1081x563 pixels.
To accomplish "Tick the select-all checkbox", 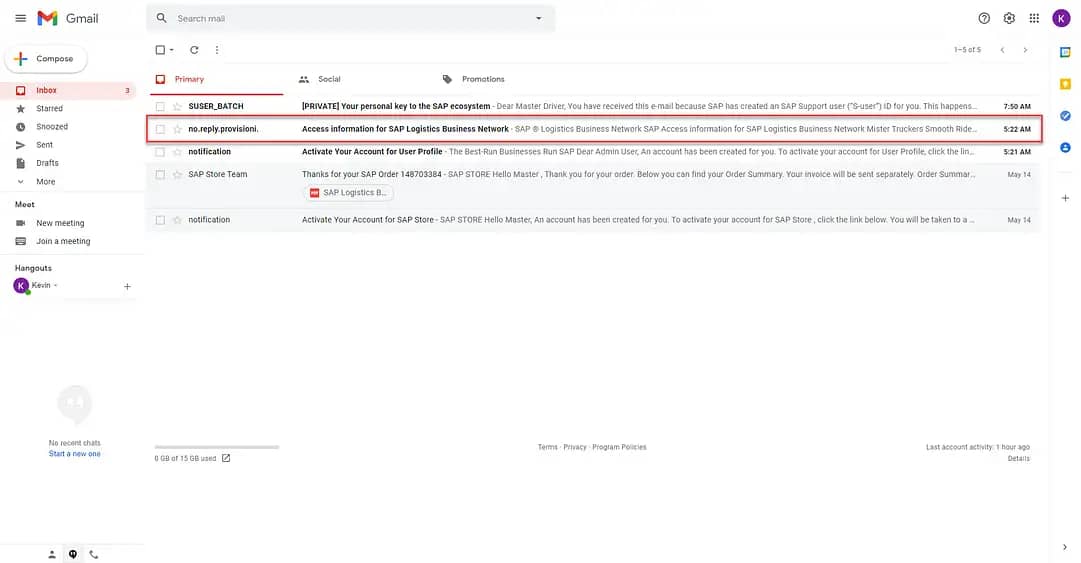I will pyautogui.click(x=160, y=50).
